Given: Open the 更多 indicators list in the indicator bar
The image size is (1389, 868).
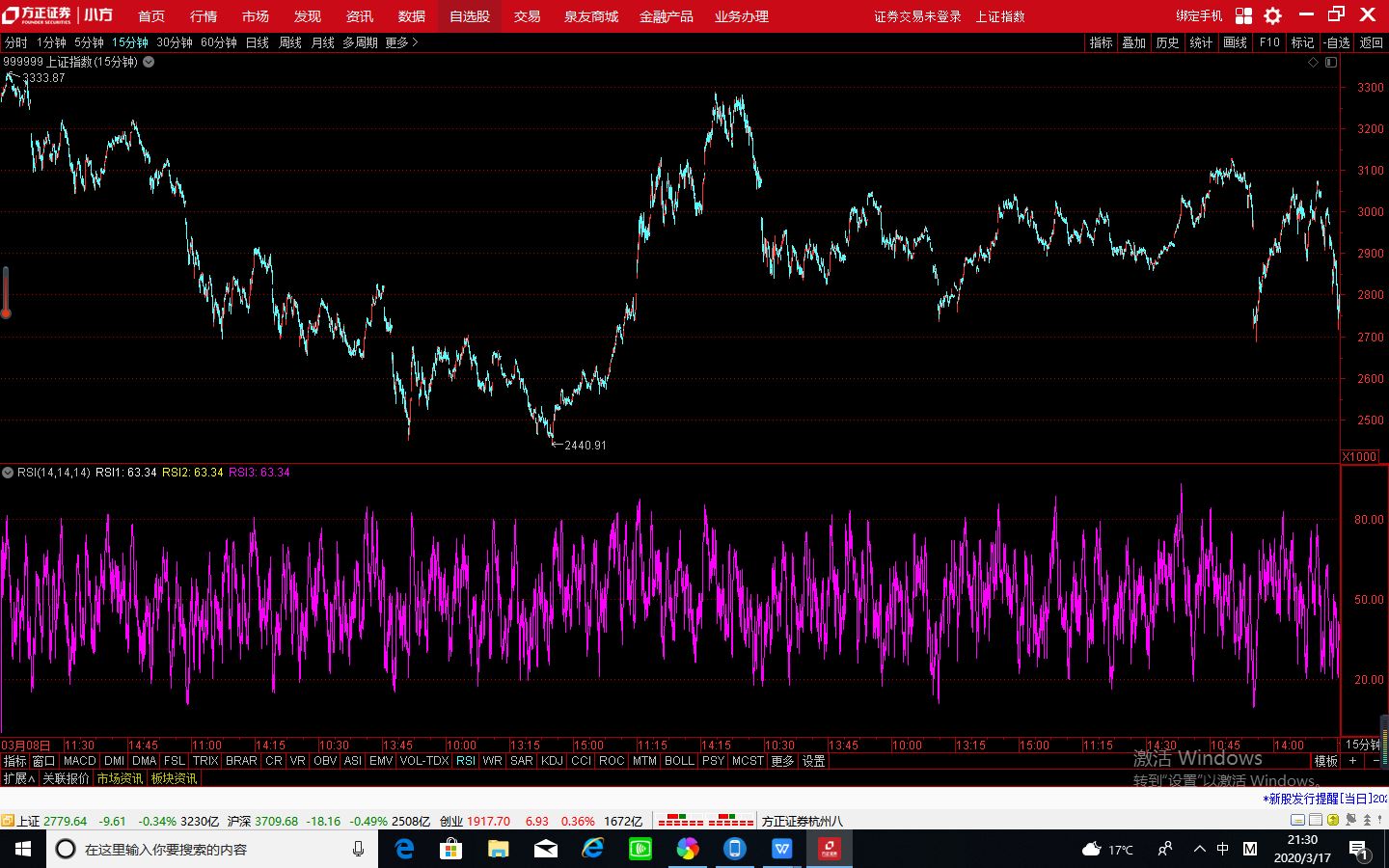Looking at the screenshot, I should pyautogui.click(x=782, y=761).
